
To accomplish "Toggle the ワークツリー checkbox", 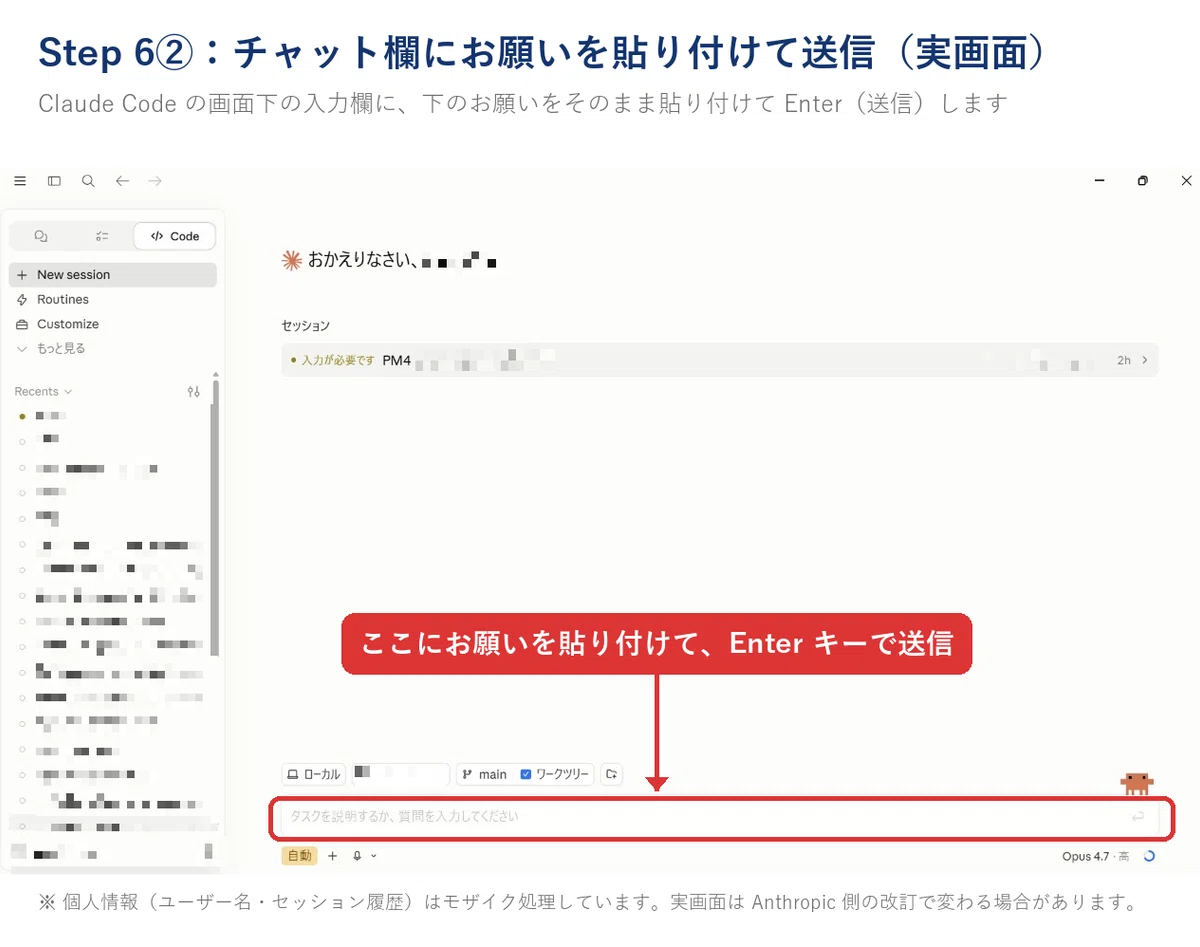I will pos(526,774).
